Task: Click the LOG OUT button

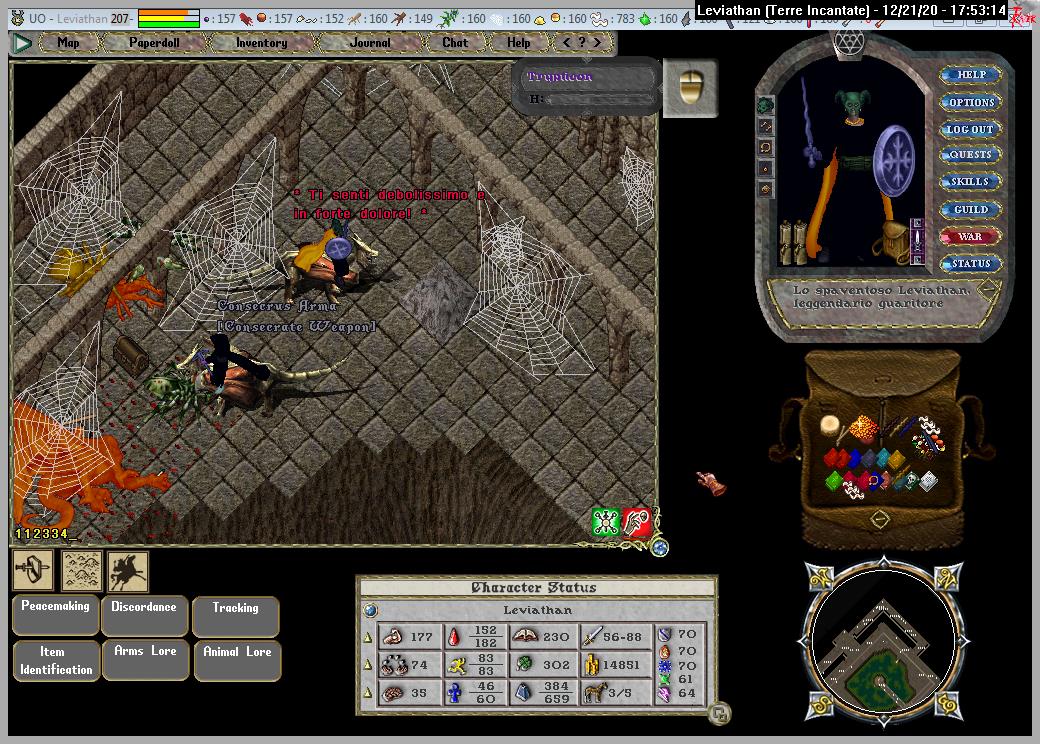Action: click(x=970, y=129)
